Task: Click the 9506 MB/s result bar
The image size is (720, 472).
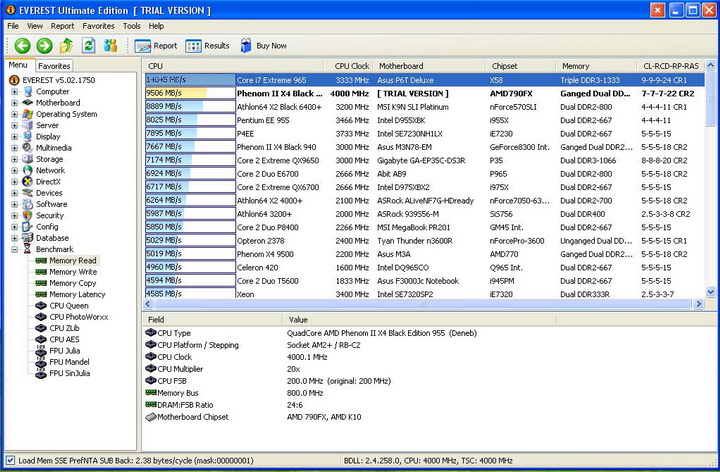Action: (x=190, y=93)
